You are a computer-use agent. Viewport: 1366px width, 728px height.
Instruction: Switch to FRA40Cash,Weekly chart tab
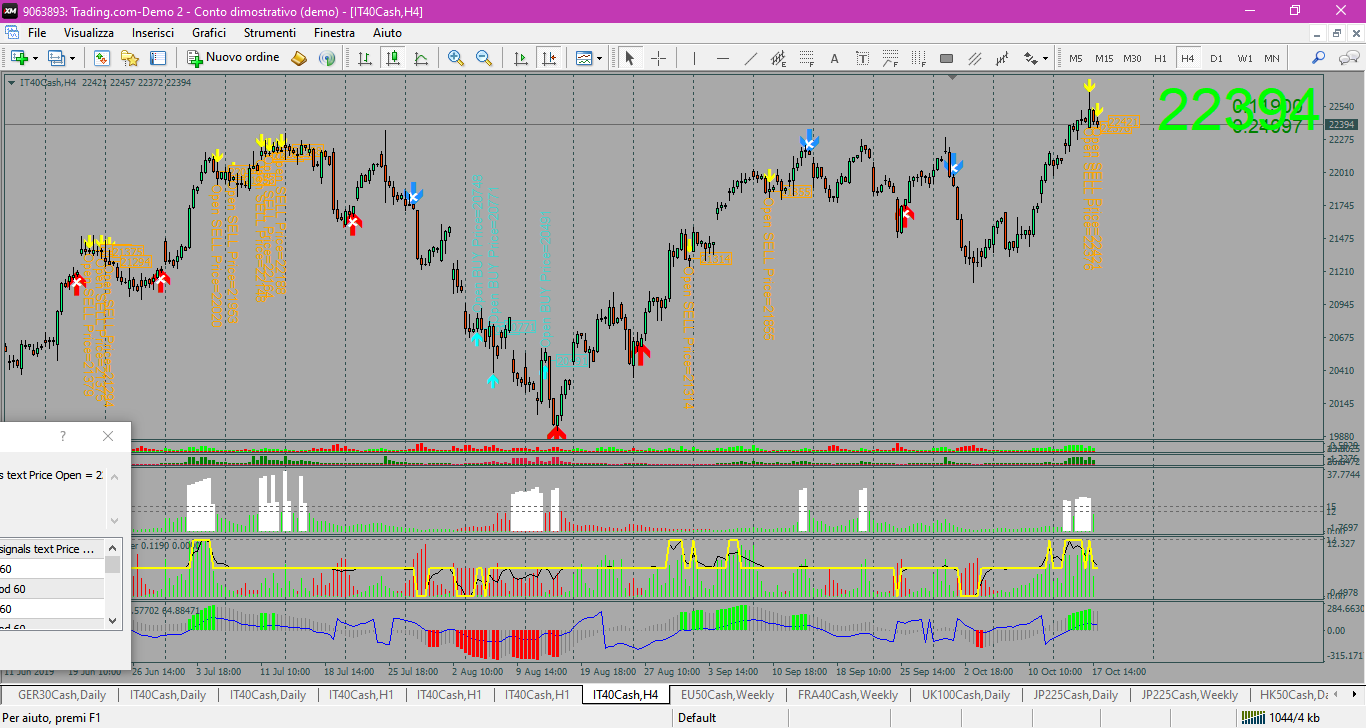[x=848, y=694]
